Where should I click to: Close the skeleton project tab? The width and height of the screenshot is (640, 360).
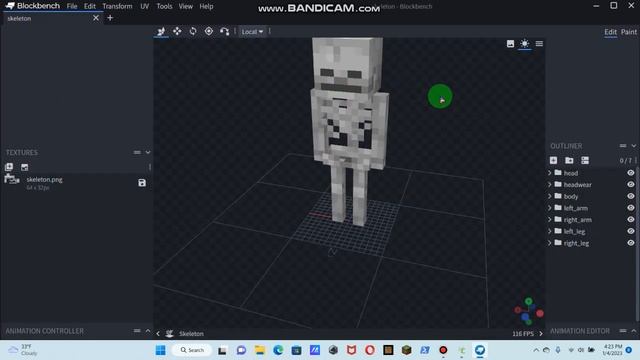tap(96, 18)
